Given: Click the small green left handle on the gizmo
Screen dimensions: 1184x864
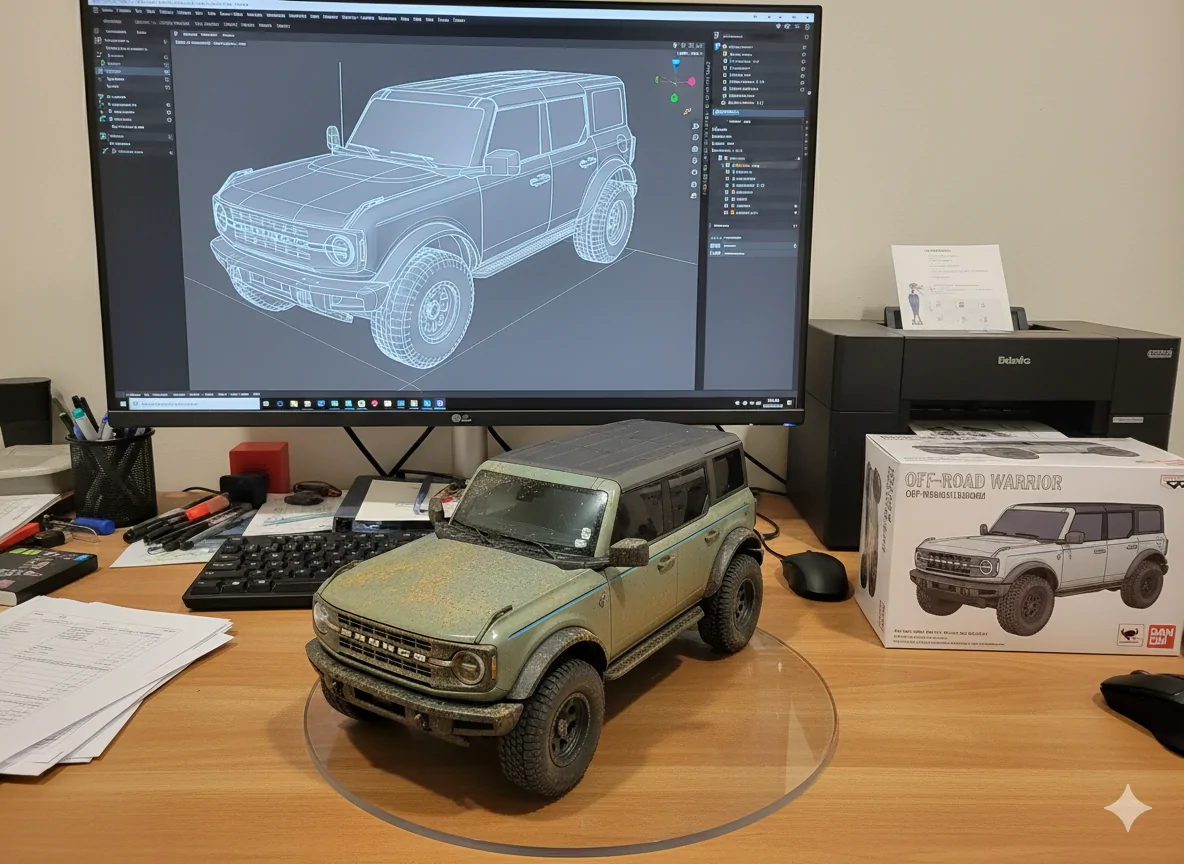Looking at the screenshot, I should click(657, 80).
